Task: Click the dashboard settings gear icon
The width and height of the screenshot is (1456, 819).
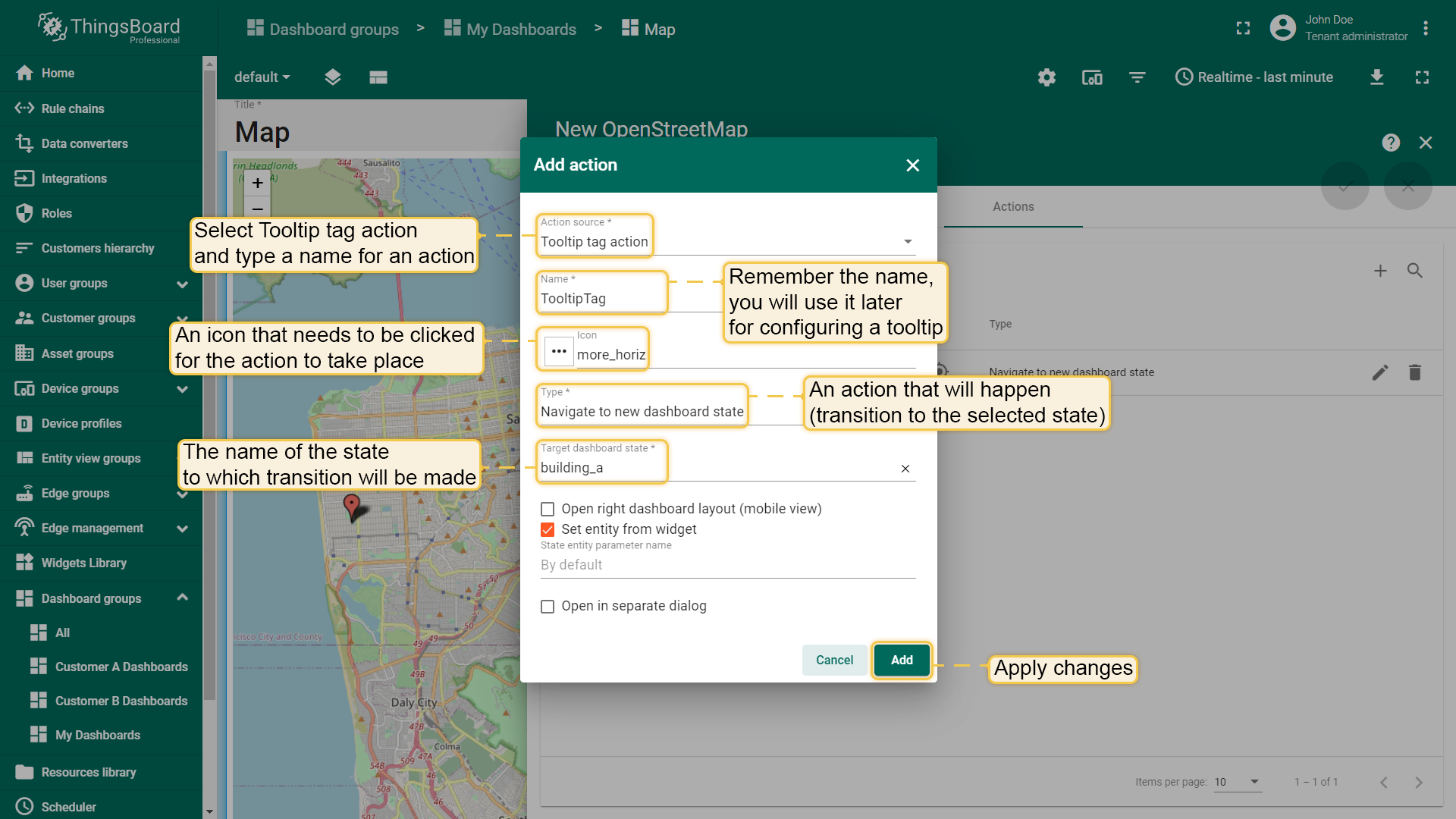Action: pos(1046,77)
